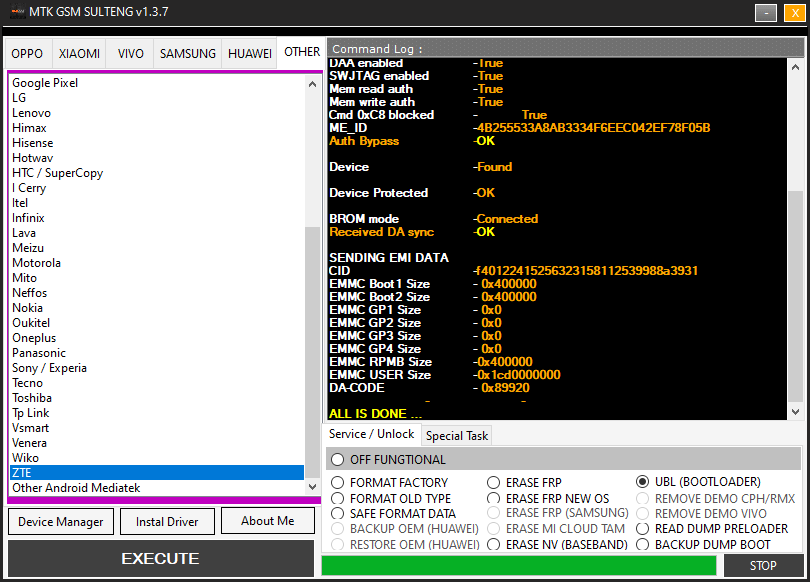Minimize the application window
The height and width of the screenshot is (582, 810).
click(766, 13)
